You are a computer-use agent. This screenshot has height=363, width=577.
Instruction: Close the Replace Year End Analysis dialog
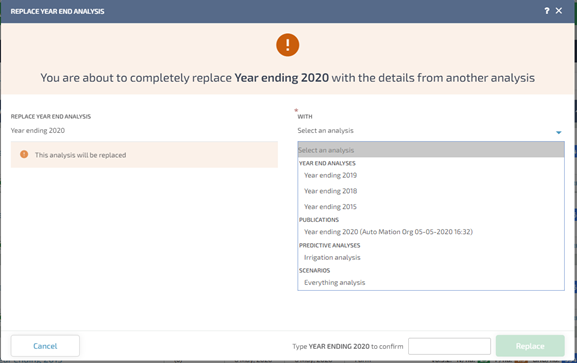click(x=559, y=11)
